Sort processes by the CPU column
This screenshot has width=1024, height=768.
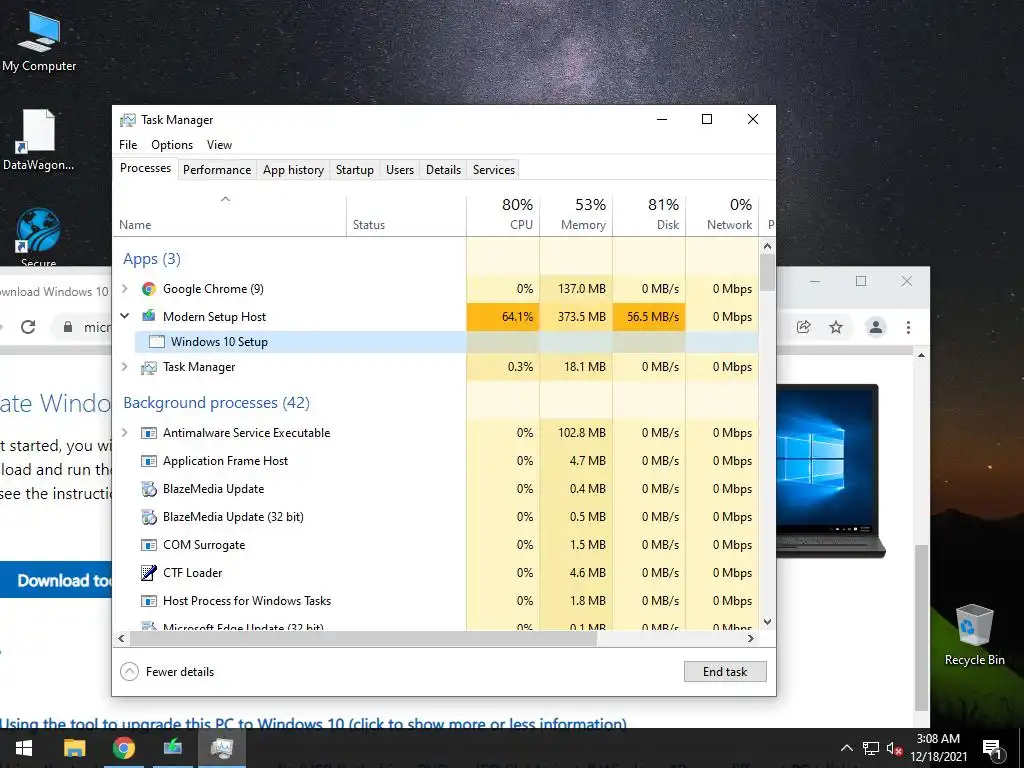[x=503, y=214]
